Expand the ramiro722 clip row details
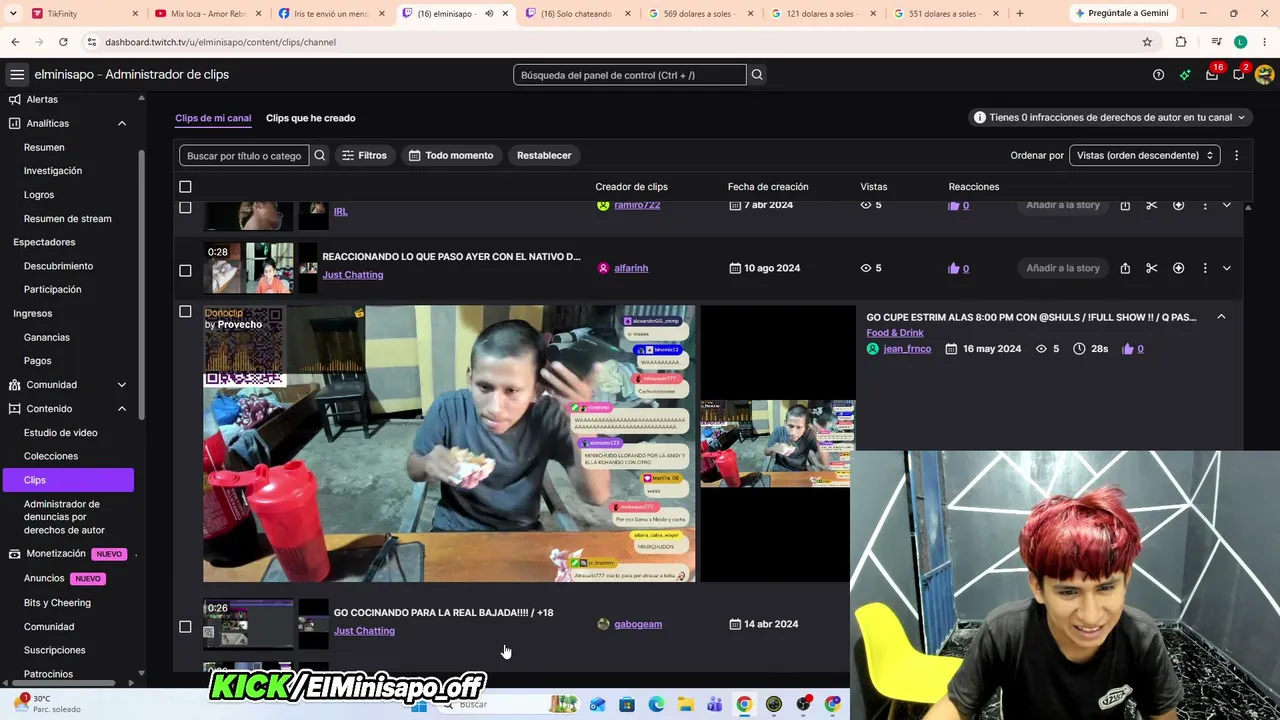1280x720 pixels. tap(1227, 205)
